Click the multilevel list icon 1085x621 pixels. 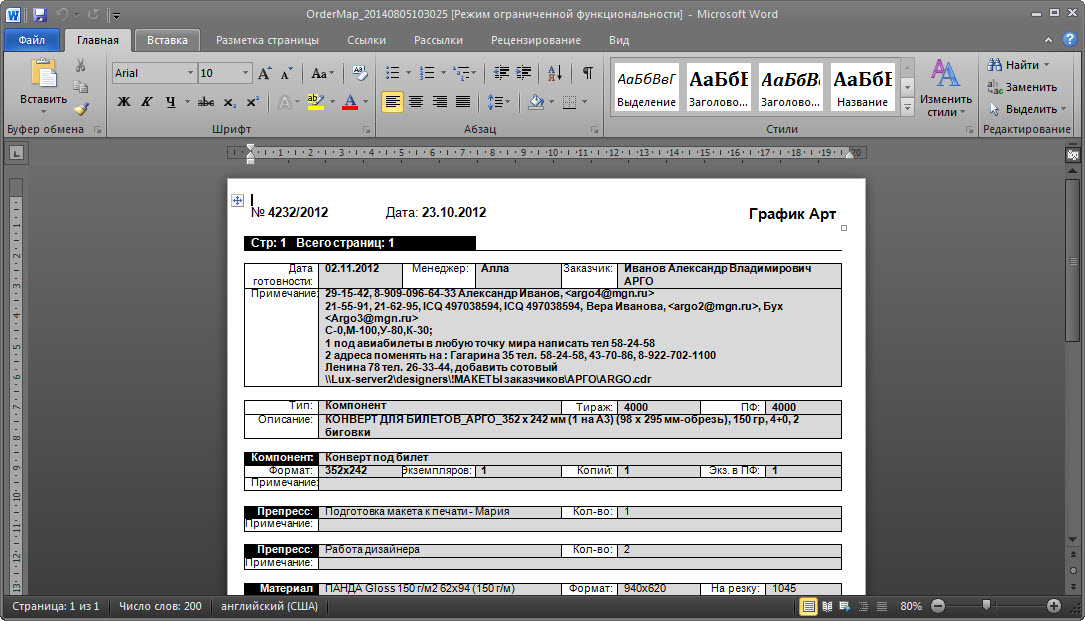[462, 73]
